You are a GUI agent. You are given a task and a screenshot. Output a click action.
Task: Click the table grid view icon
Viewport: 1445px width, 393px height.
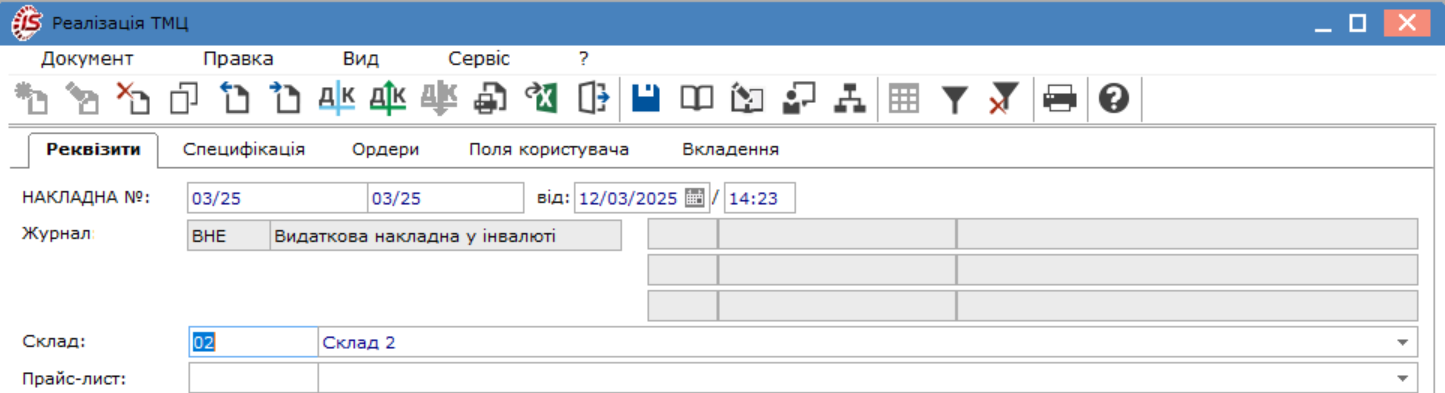904,98
